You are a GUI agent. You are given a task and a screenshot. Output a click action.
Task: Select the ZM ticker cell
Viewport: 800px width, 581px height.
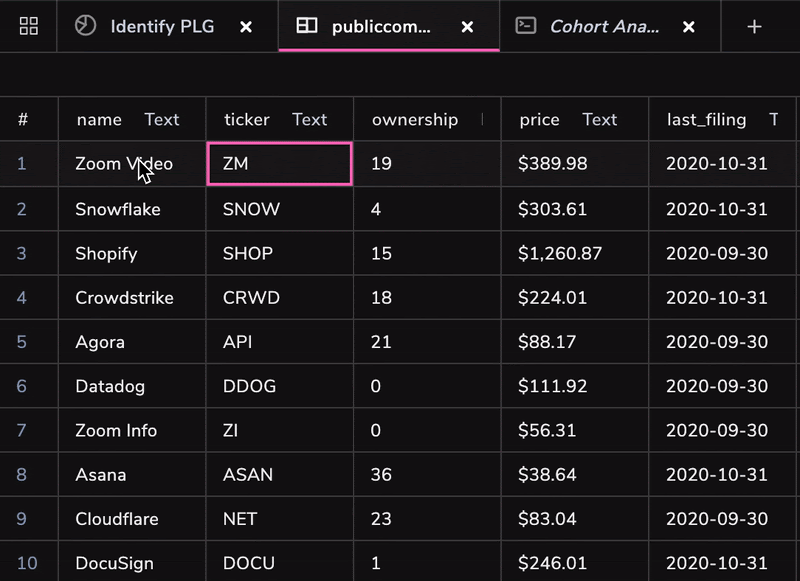click(279, 164)
